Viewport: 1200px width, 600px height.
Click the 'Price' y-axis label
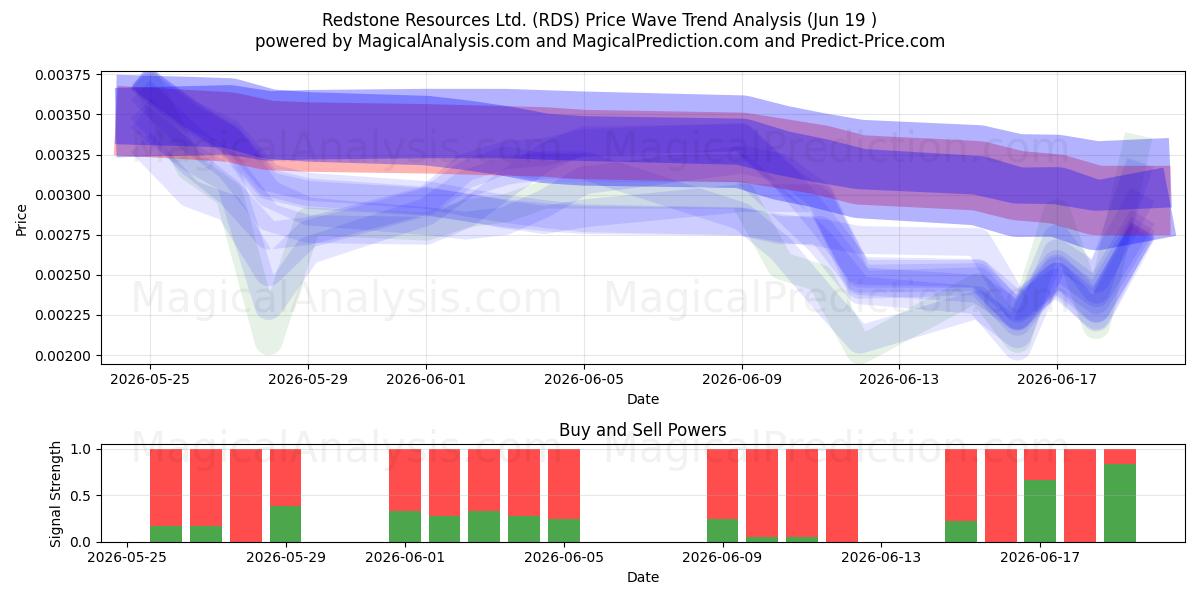point(22,219)
